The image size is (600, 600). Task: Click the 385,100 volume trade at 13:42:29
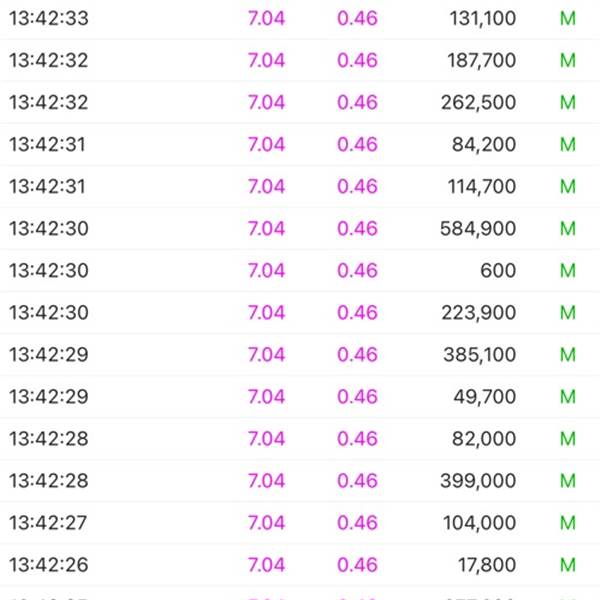(x=300, y=355)
